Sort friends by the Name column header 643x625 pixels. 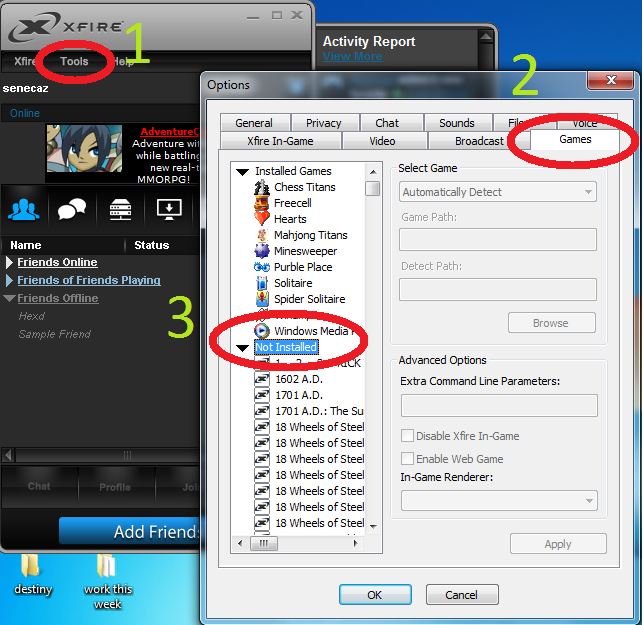[25, 245]
